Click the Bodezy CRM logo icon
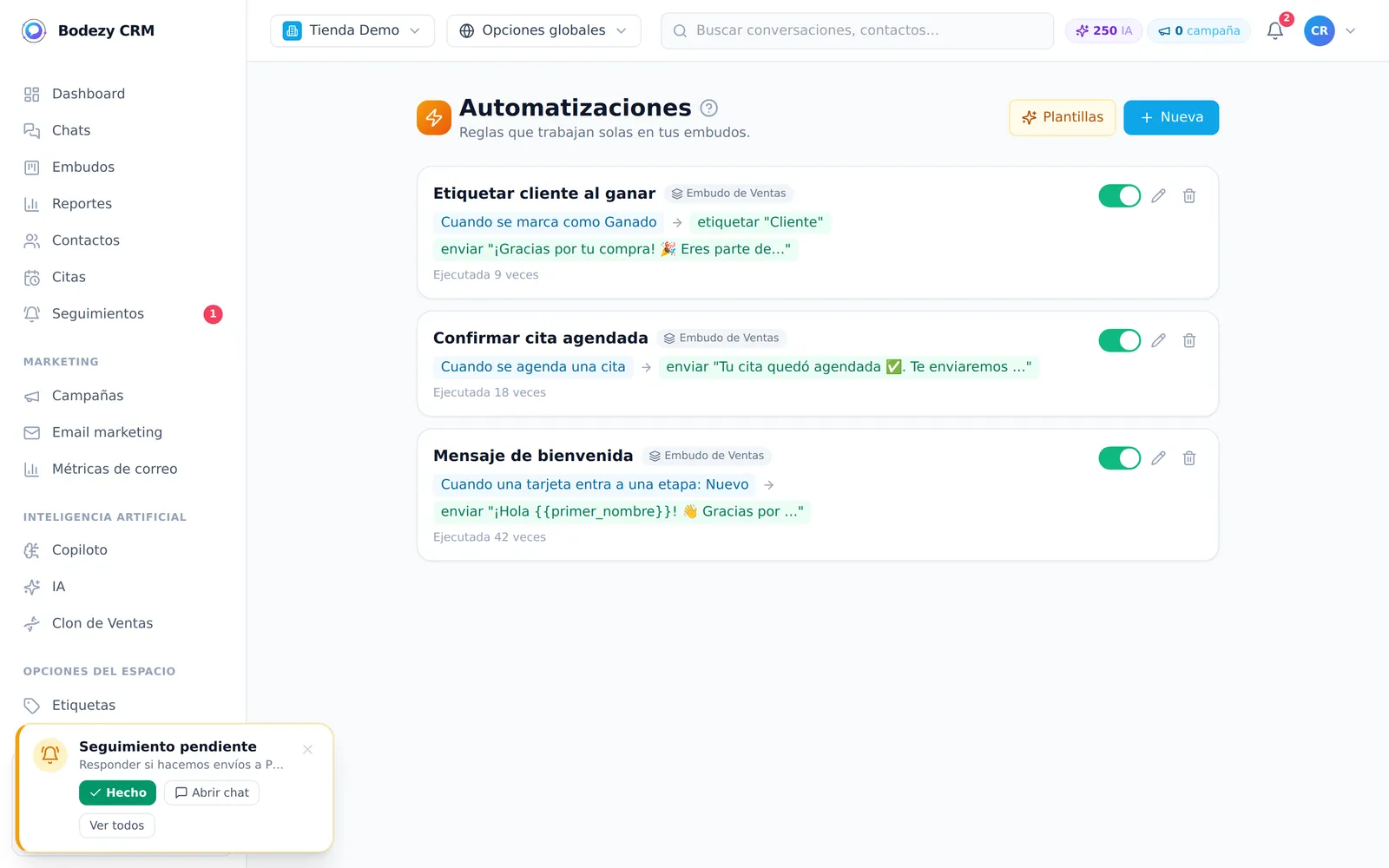This screenshot has width=1389, height=868. [x=34, y=30]
